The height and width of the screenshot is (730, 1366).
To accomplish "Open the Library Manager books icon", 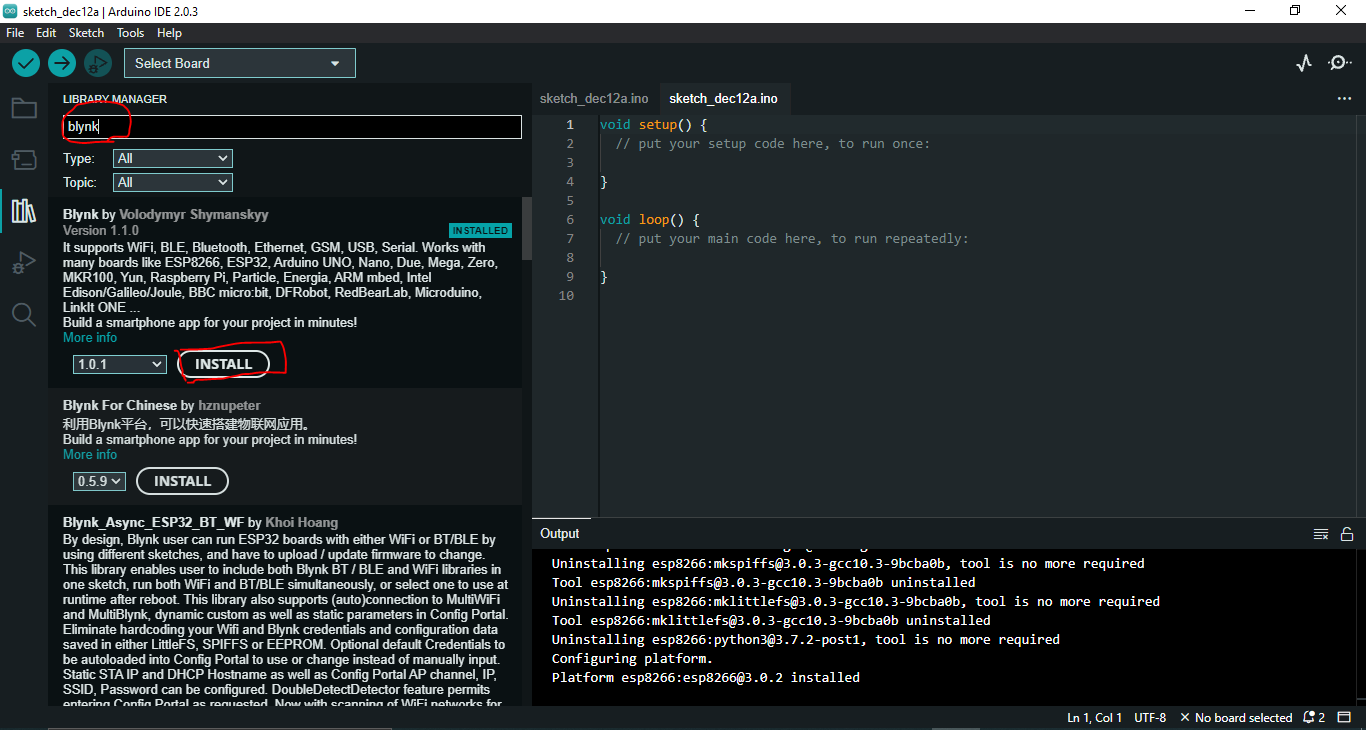I will click(x=24, y=211).
